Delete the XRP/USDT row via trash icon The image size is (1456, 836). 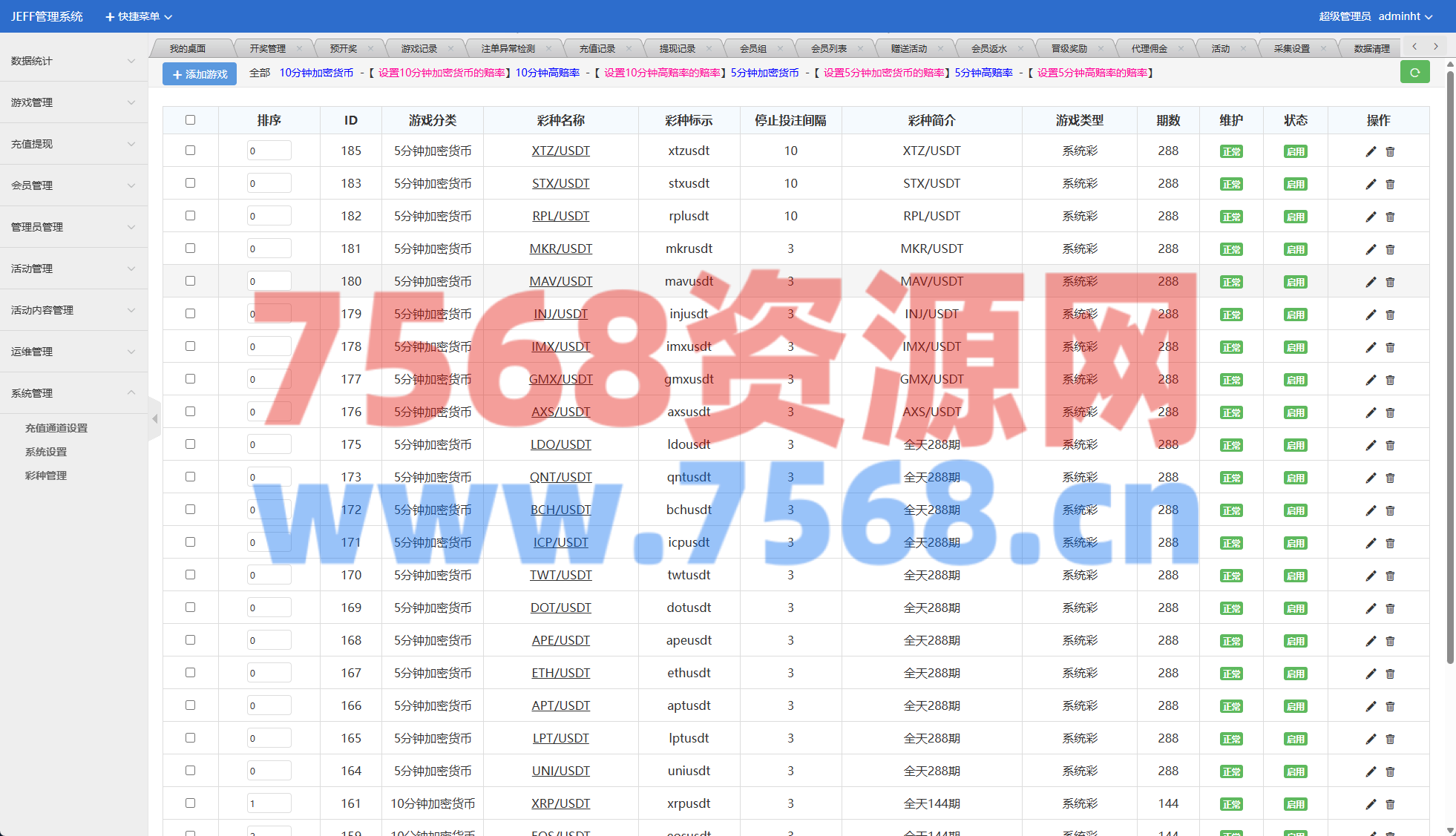click(x=1390, y=804)
